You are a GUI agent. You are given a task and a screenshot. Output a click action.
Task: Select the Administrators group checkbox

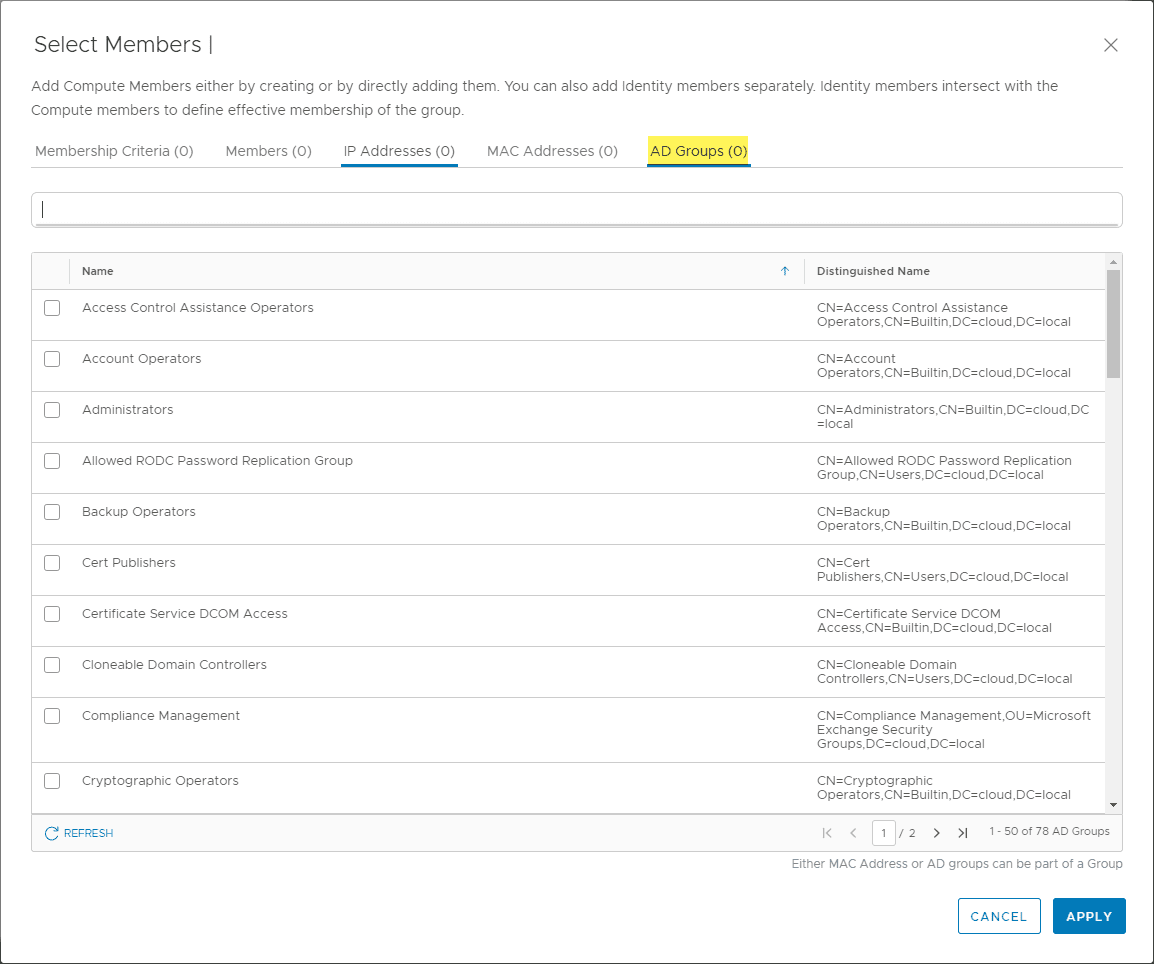pos(52,409)
